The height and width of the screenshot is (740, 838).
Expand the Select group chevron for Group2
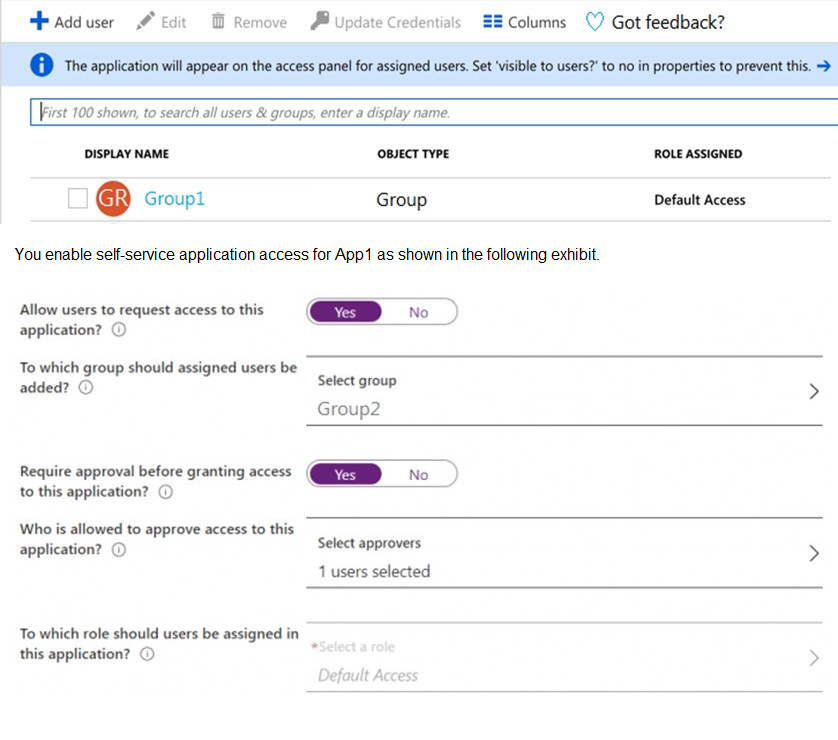click(813, 392)
